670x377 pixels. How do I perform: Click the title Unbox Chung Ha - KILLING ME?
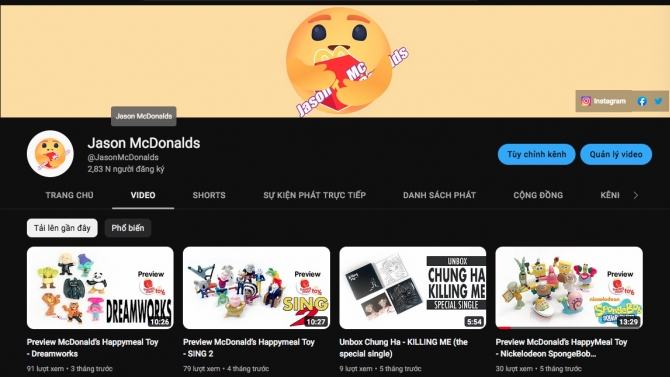tap(403, 348)
